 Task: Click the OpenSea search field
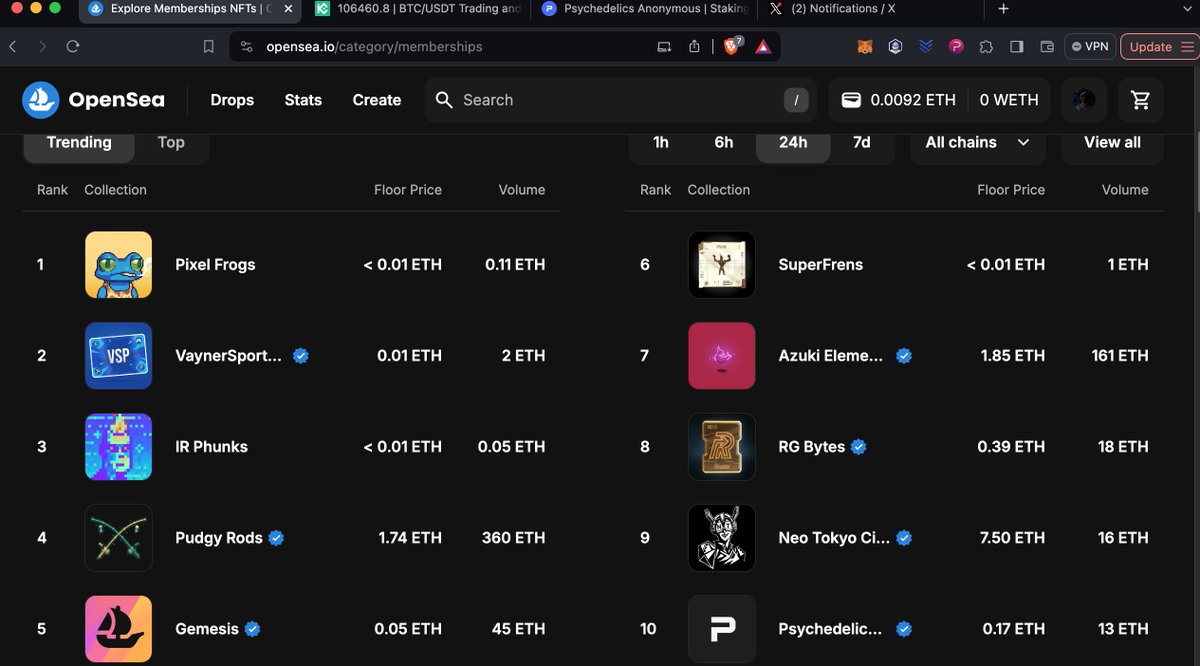tap(622, 100)
